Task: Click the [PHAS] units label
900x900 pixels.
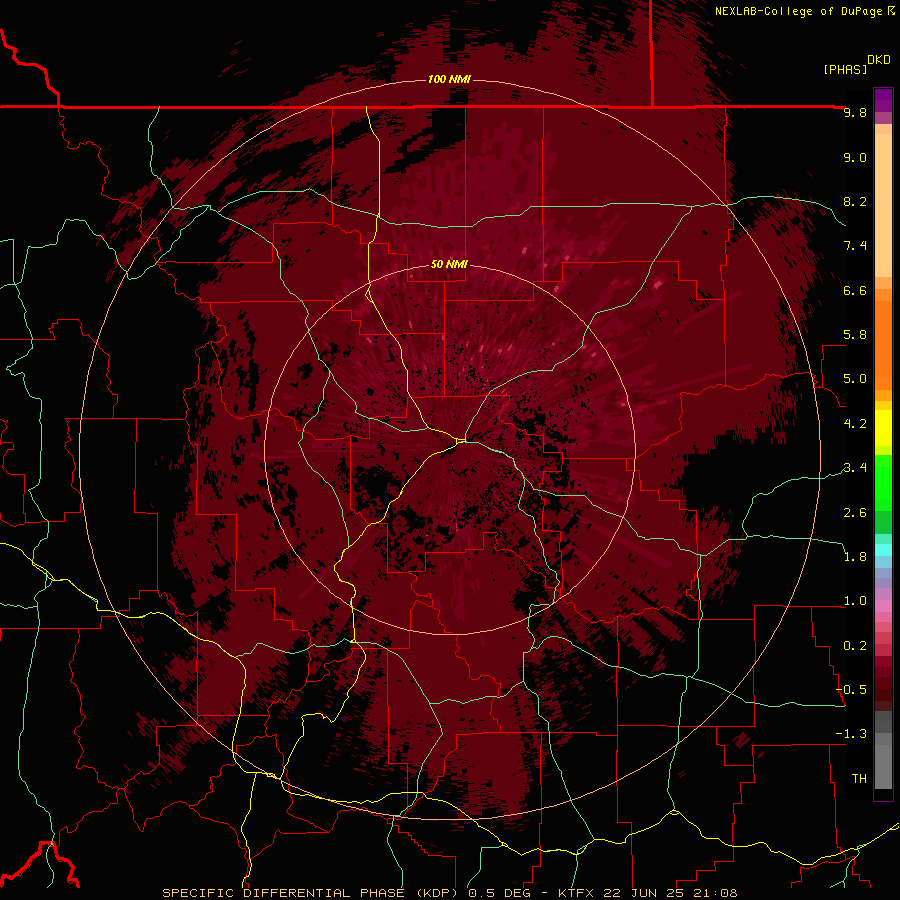Action: [845, 69]
